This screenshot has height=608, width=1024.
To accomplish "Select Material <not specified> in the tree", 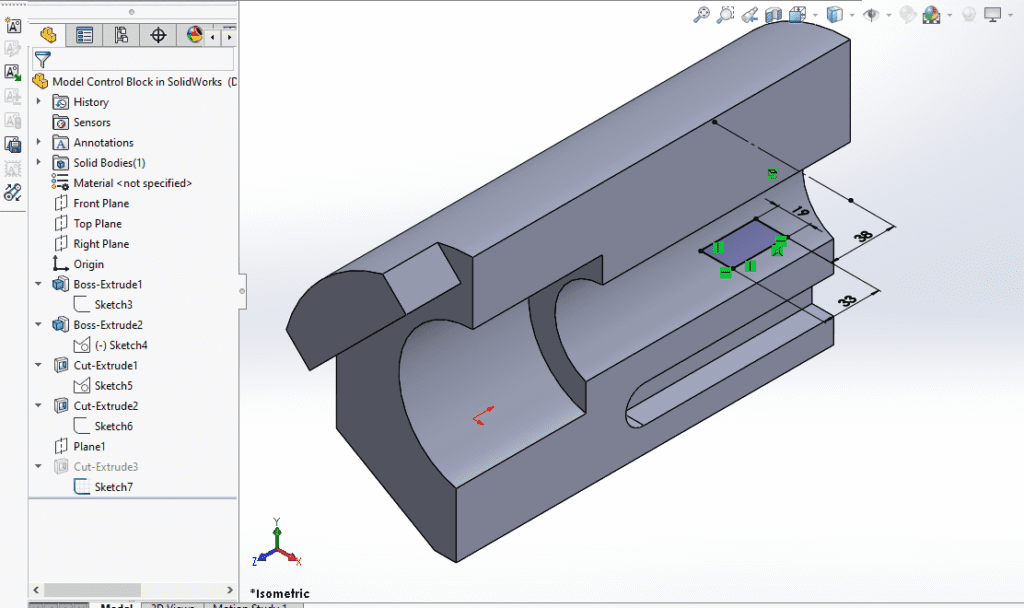I will pyautogui.click(x=133, y=183).
